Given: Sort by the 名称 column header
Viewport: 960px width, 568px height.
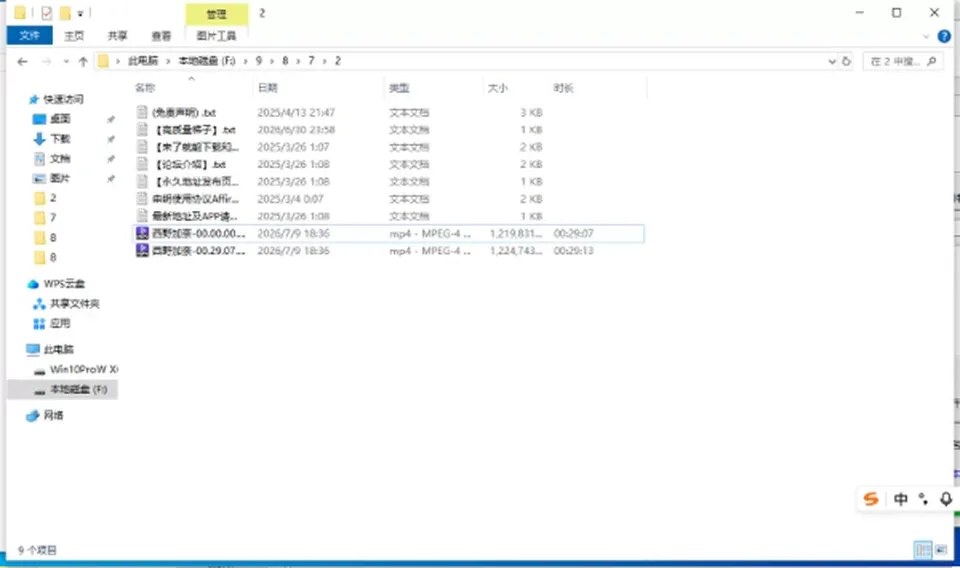Looking at the screenshot, I should click(x=145, y=88).
